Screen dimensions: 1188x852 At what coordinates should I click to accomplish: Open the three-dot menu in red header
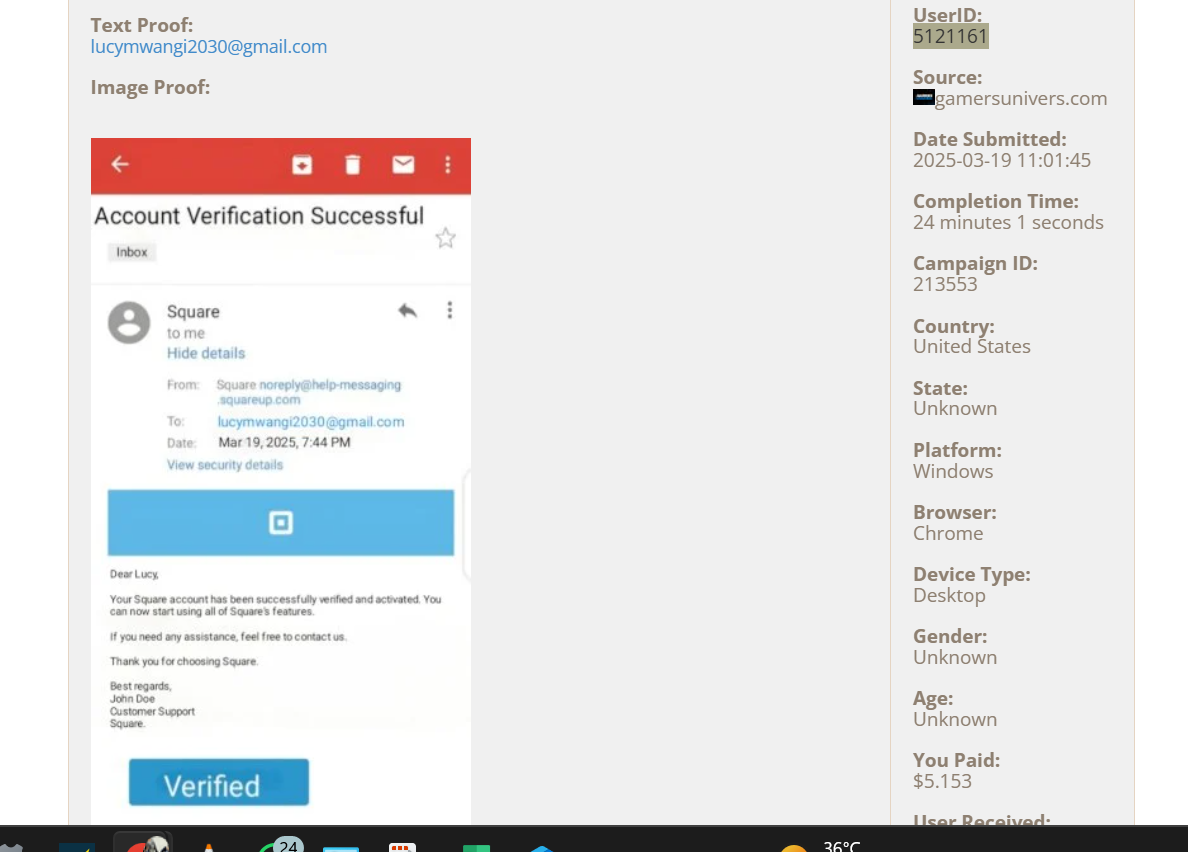click(x=448, y=164)
